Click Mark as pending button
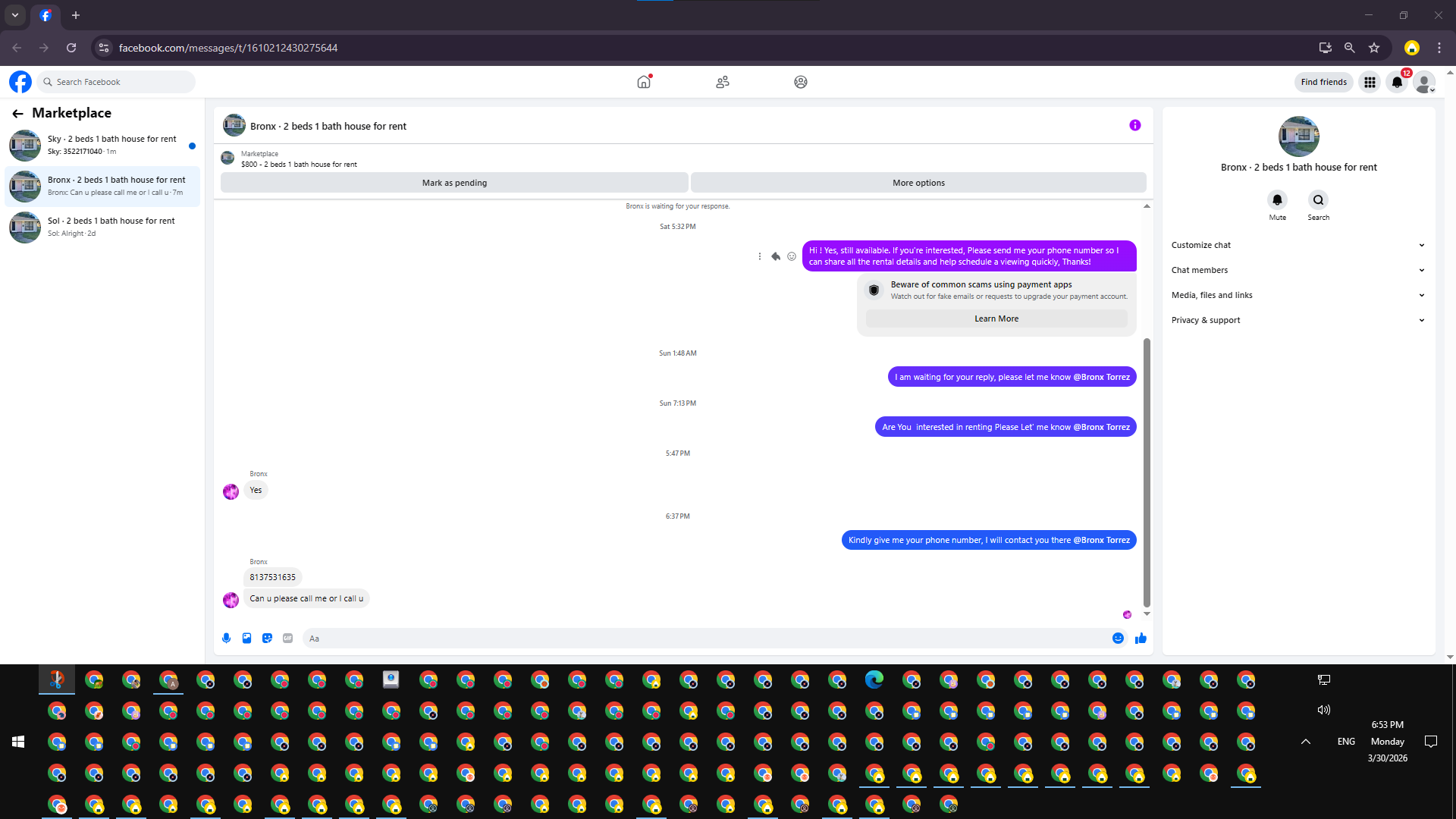 click(x=454, y=183)
